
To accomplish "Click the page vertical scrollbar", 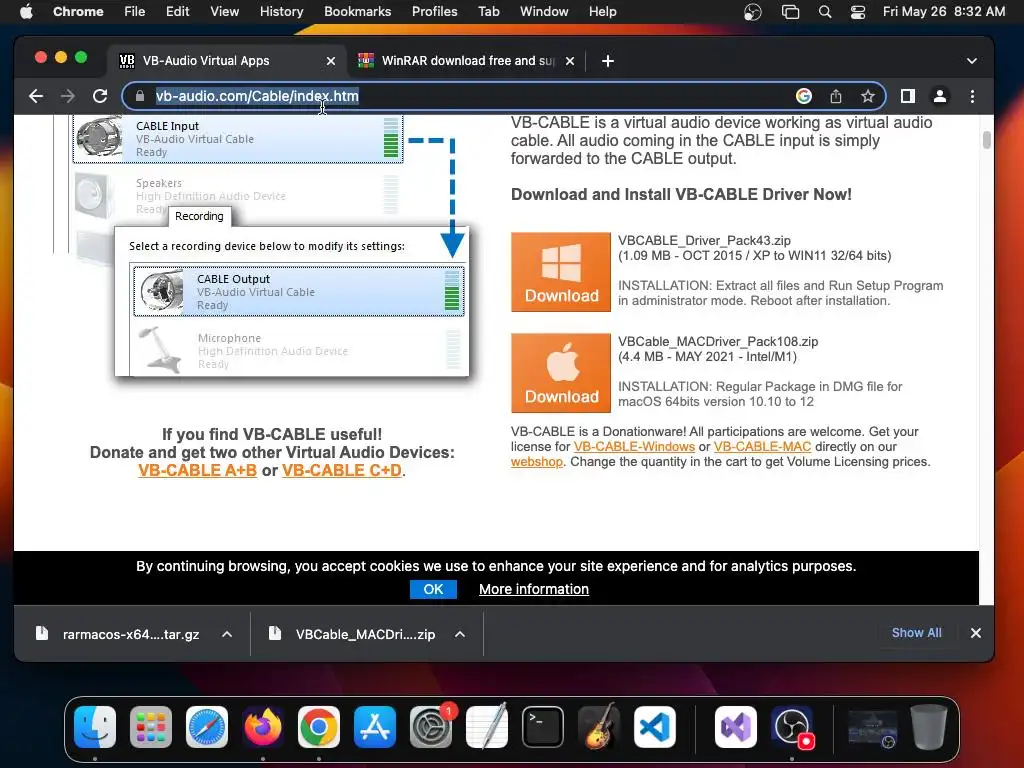I will point(986,140).
